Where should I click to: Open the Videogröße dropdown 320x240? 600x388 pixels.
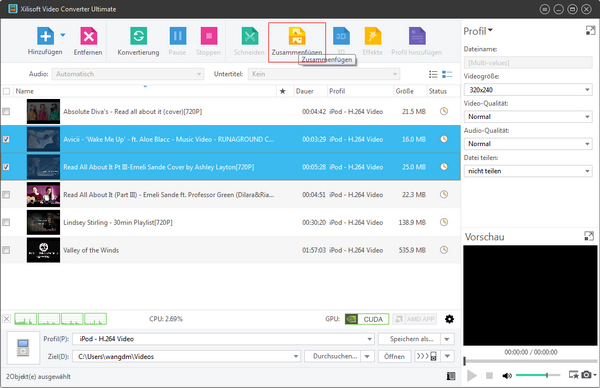tap(528, 90)
